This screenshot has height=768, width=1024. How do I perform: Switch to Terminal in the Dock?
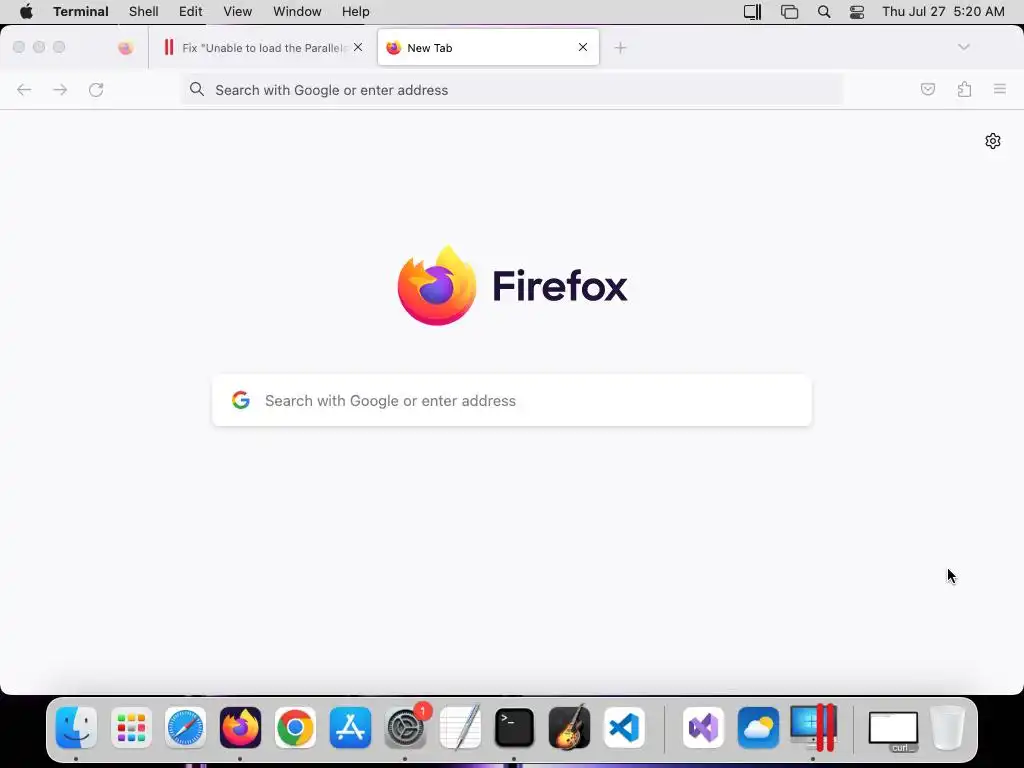click(515, 727)
